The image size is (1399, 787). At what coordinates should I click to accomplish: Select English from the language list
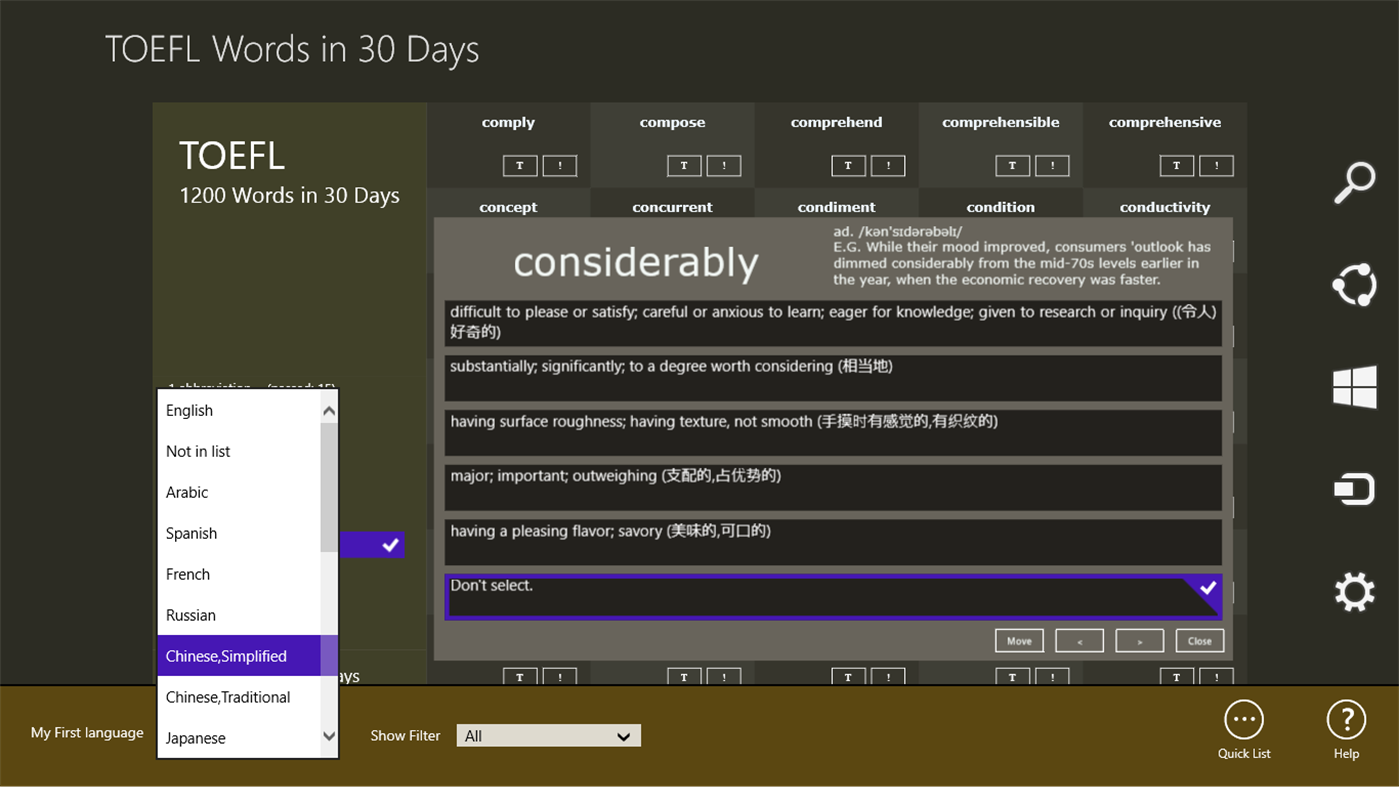pyautogui.click(x=189, y=410)
